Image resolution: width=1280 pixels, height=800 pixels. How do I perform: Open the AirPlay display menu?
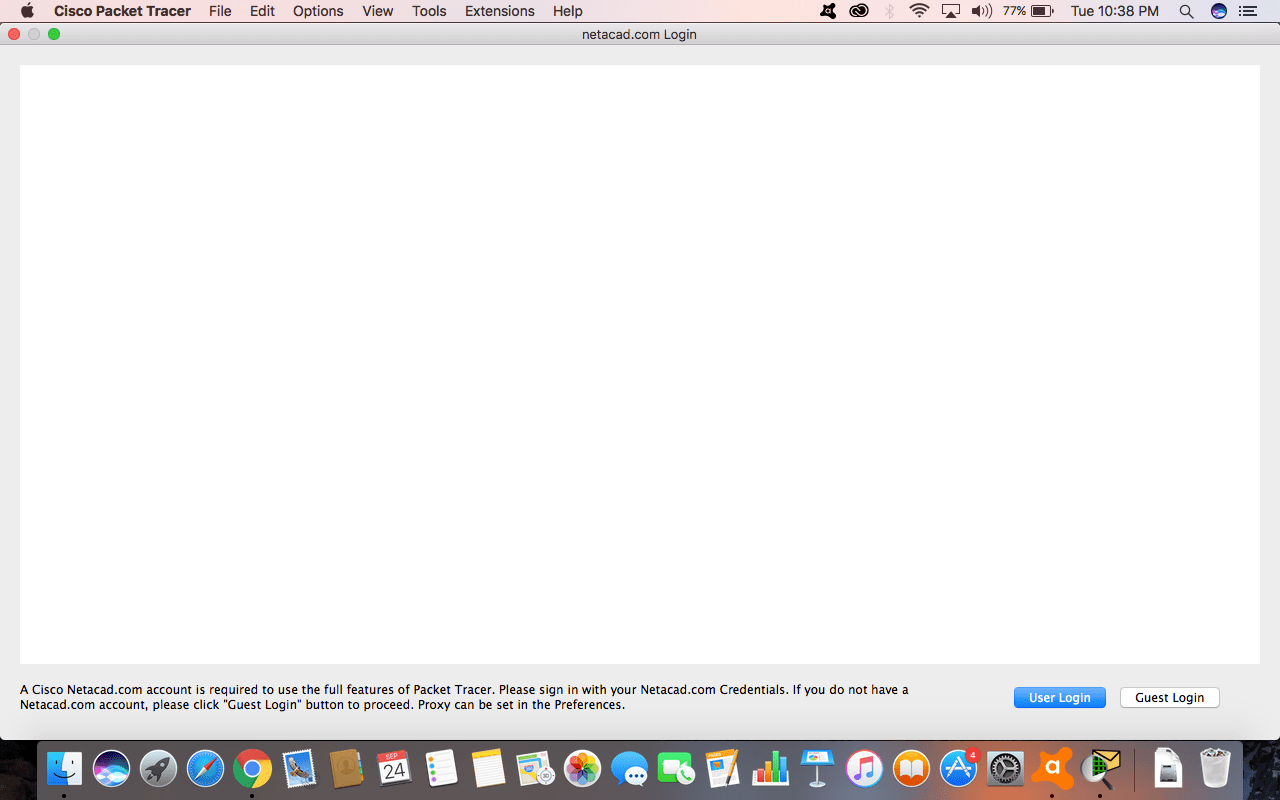coord(950,11)
